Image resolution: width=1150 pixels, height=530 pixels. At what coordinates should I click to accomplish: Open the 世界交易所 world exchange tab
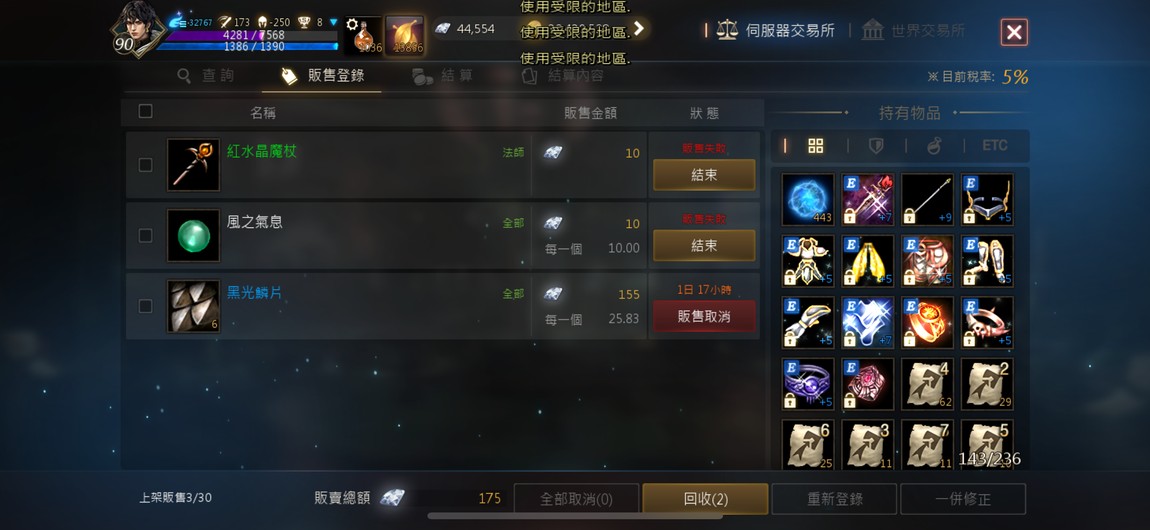pyautogui.click(x=912, y=31)
